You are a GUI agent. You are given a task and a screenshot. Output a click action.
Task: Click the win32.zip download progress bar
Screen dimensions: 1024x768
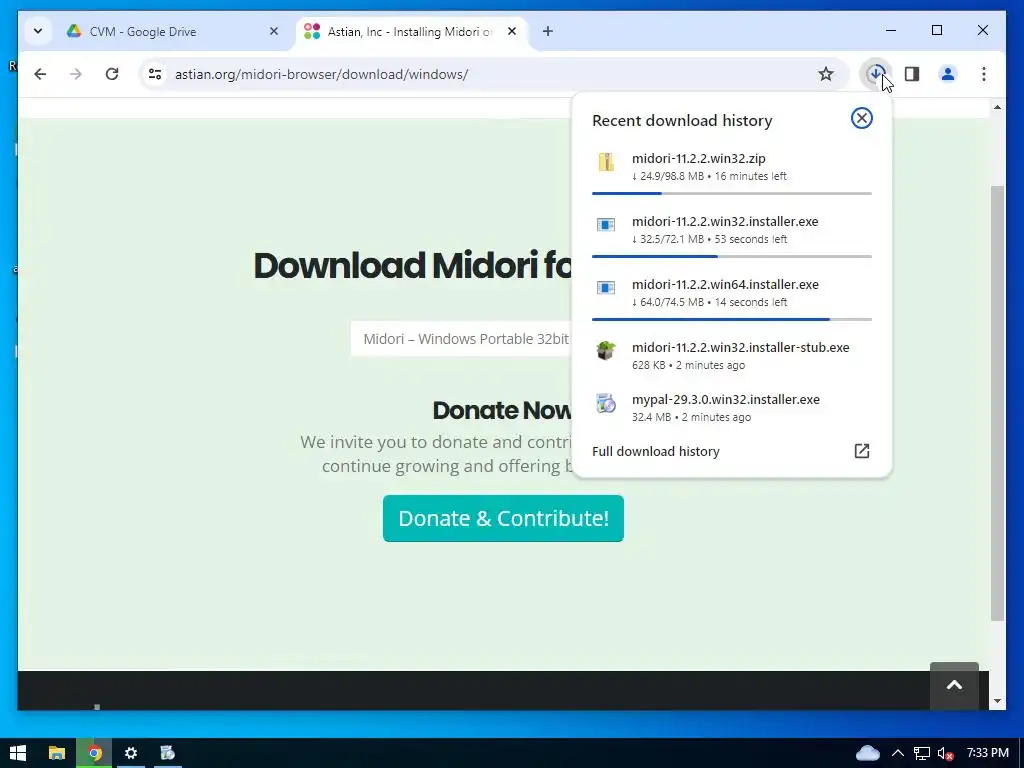pos(731,193)
